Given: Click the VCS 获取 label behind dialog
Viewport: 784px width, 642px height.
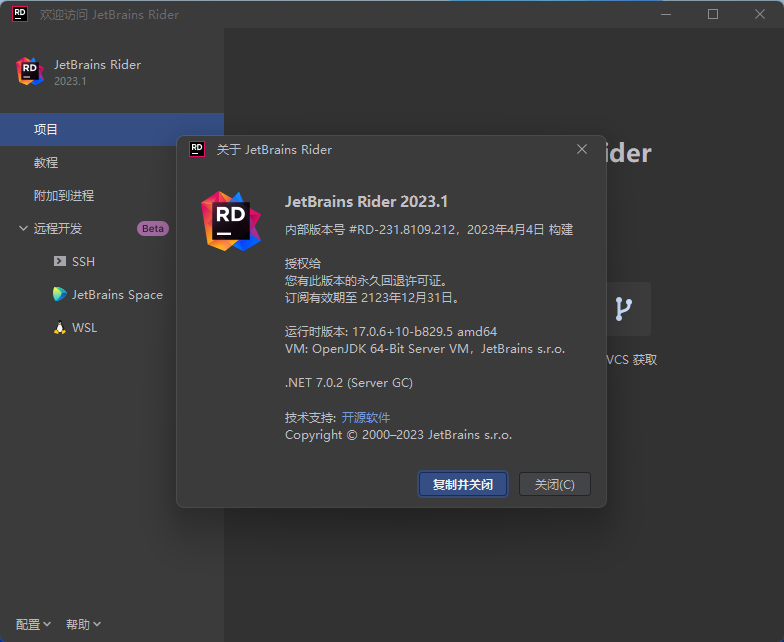Looking at the screenshot, I should 632,360.
